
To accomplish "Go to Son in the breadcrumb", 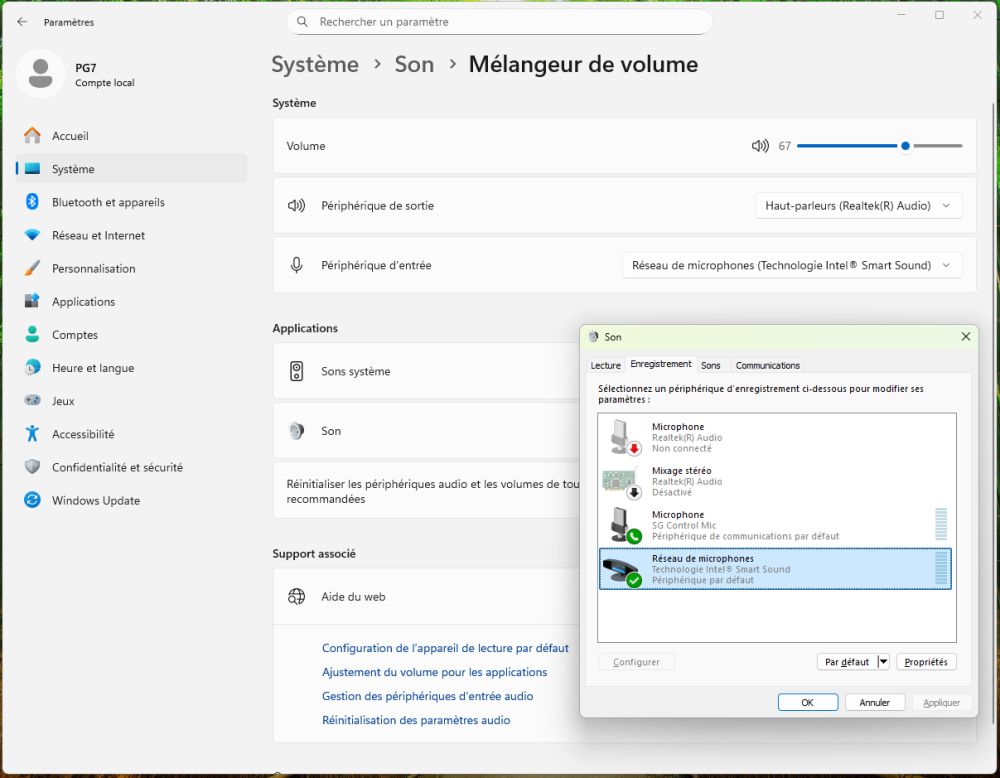I will pos(414,64).
